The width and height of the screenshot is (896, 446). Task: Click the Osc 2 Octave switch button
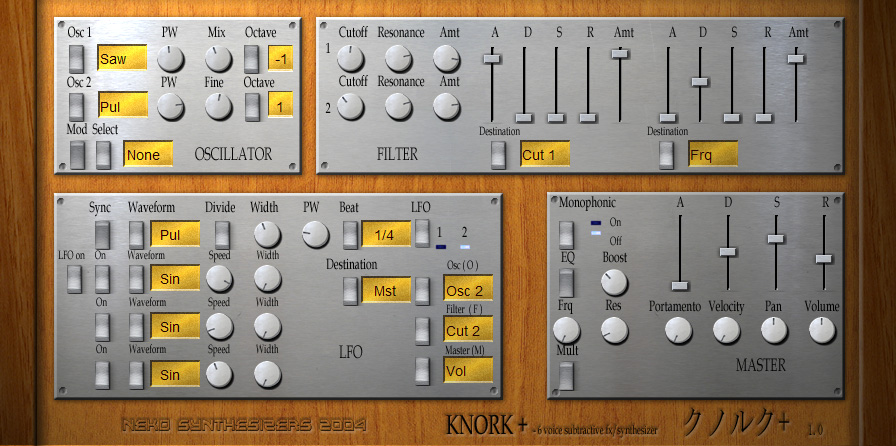(252, 107)
